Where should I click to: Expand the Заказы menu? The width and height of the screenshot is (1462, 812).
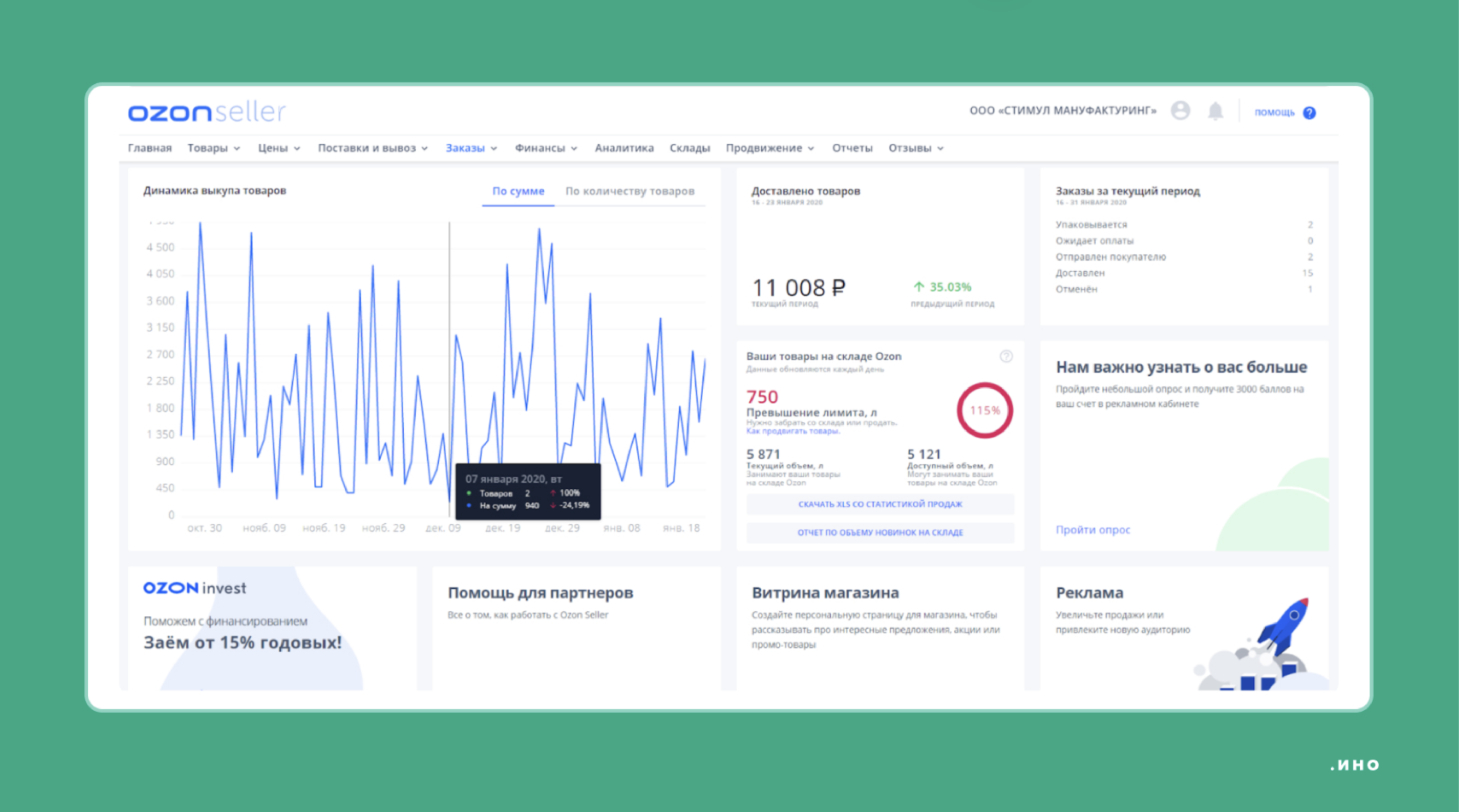(x=472, y=148)
